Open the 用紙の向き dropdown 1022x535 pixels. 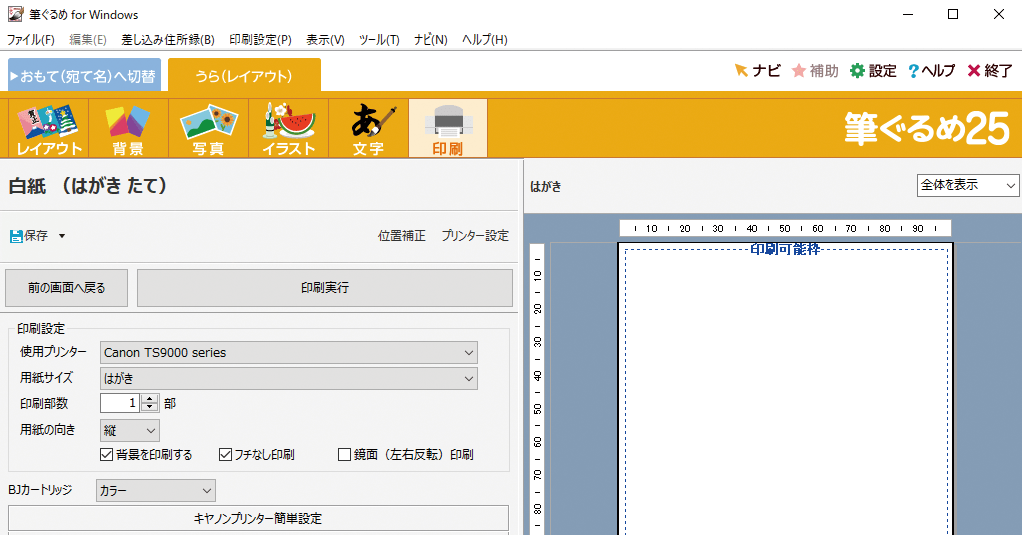[x=130, y=430]
